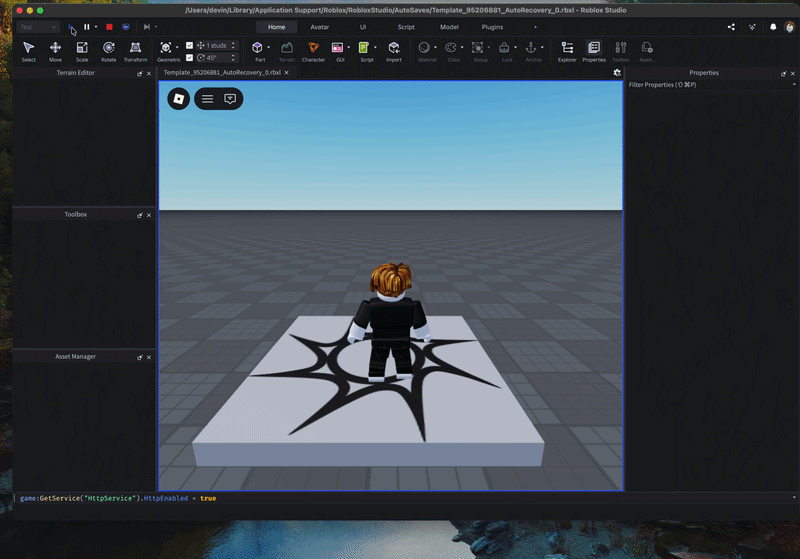
Task: Open the in-game chat bubble
Action: click(230, 98)
